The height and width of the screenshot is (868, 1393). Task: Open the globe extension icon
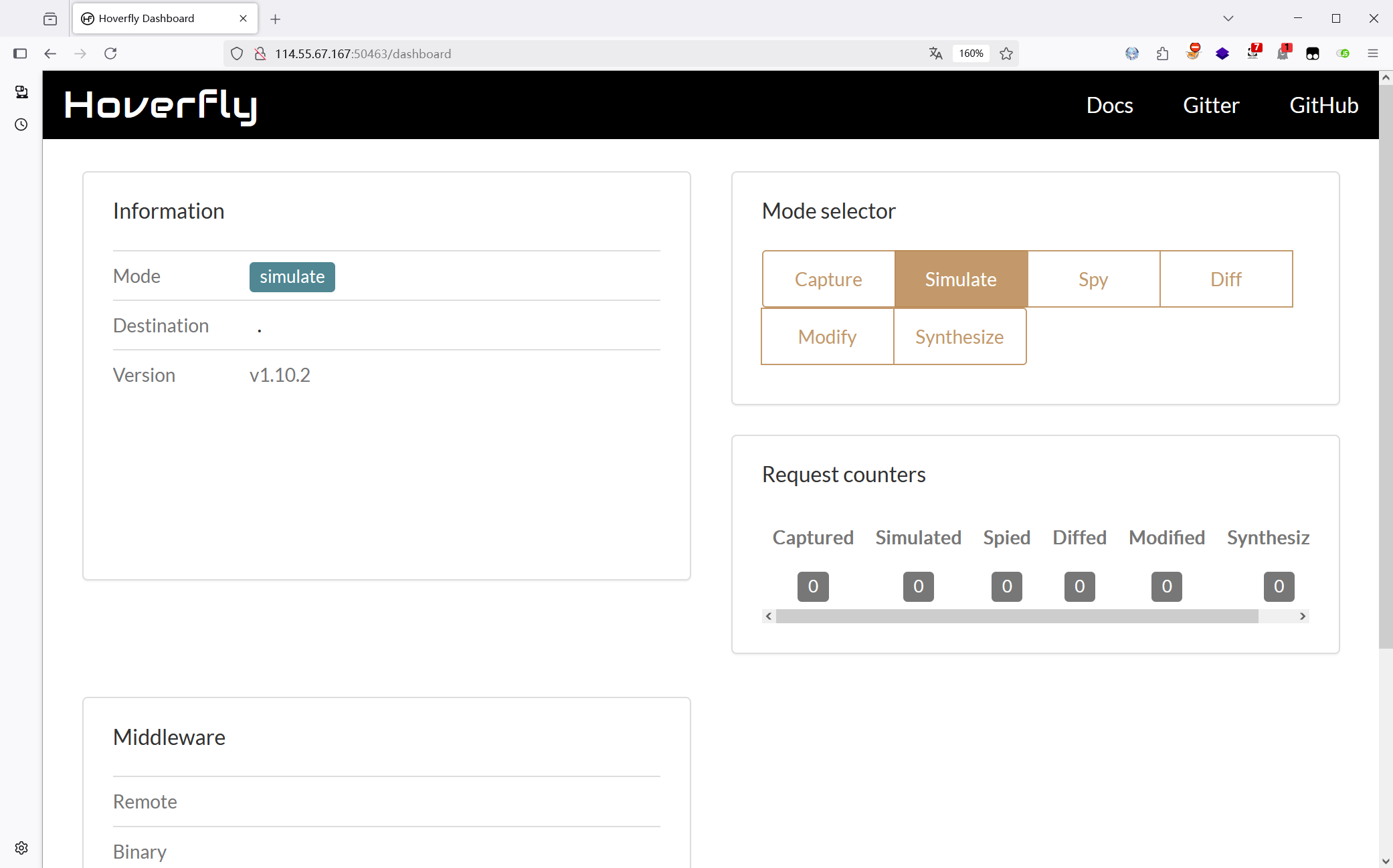coord(1132,53)
